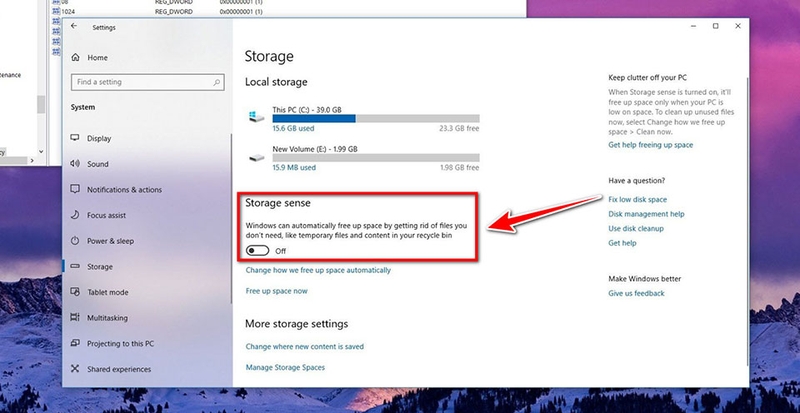Screen dimensions: 800x413
Task: Click the This PC (C:) usage bar
Action: point(376,118)
